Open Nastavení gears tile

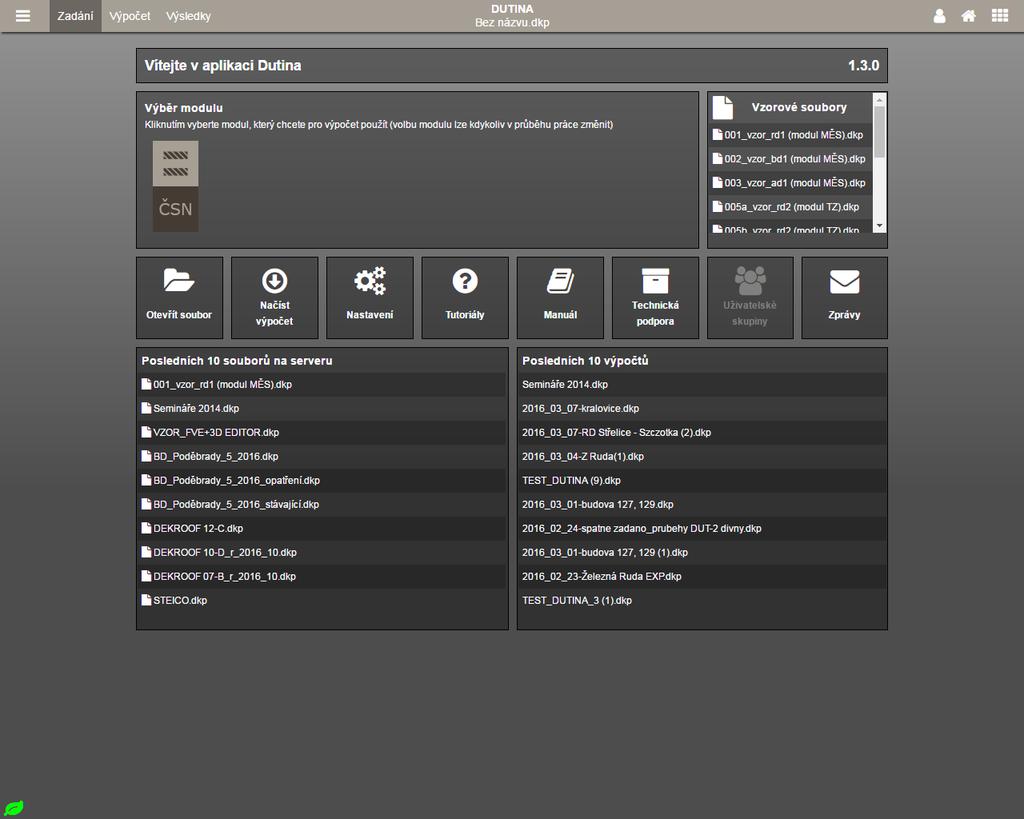370,298
